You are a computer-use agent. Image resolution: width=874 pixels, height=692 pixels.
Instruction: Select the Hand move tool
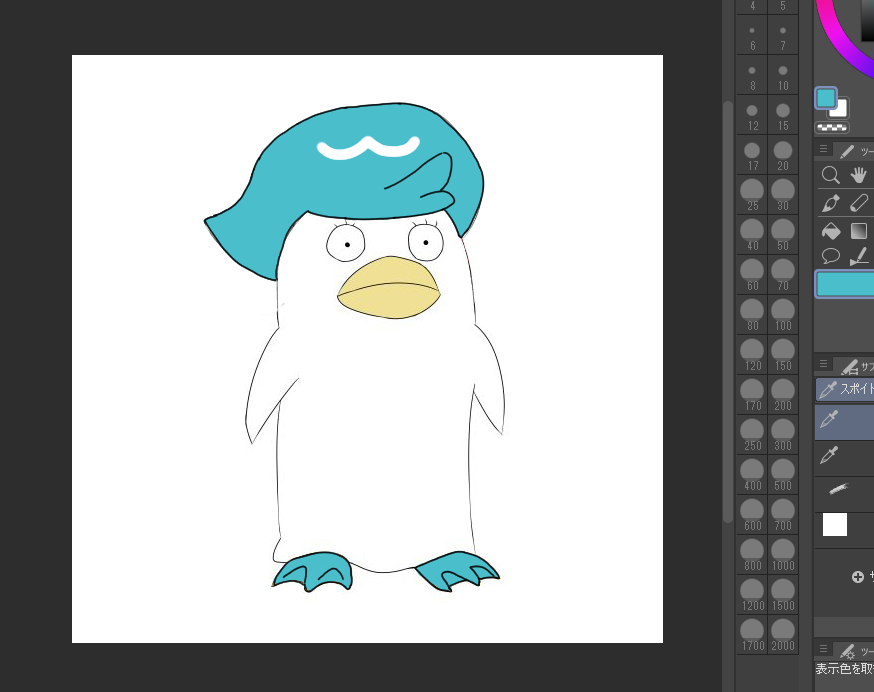859,175
